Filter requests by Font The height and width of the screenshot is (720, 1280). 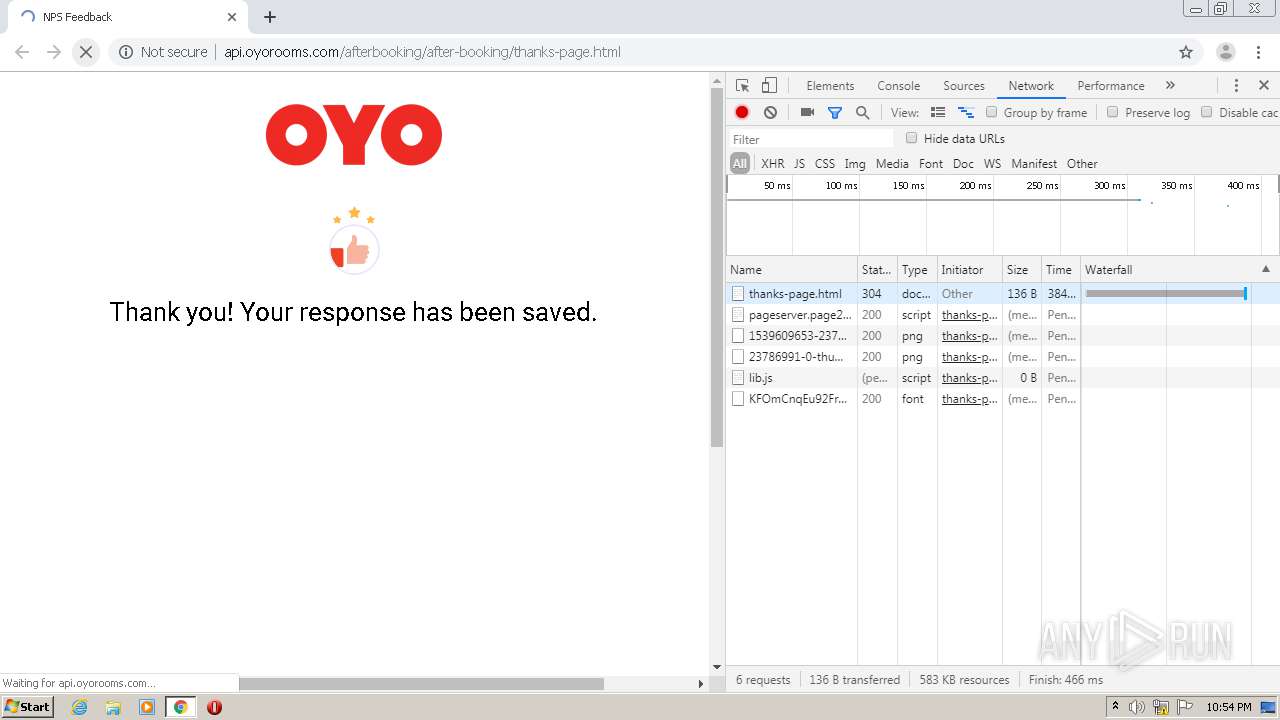tap(931, 163)
